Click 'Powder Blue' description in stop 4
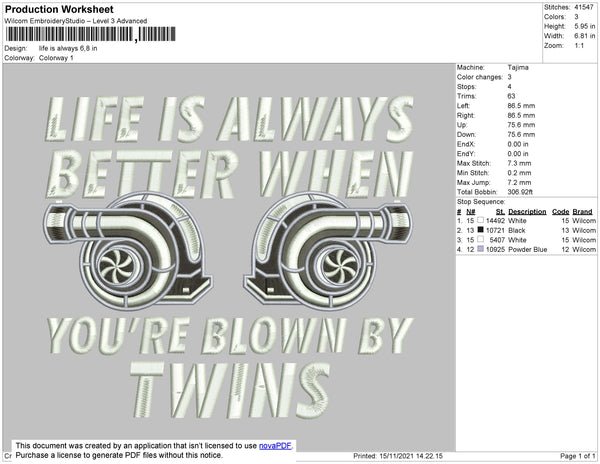The image size is (600, 464). 527,249
